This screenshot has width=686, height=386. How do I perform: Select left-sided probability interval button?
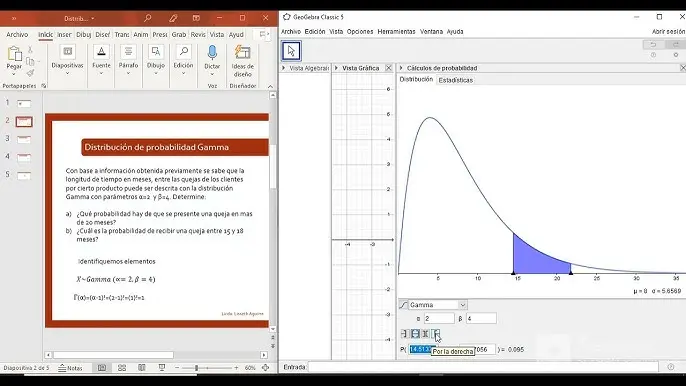coord(404,334)
